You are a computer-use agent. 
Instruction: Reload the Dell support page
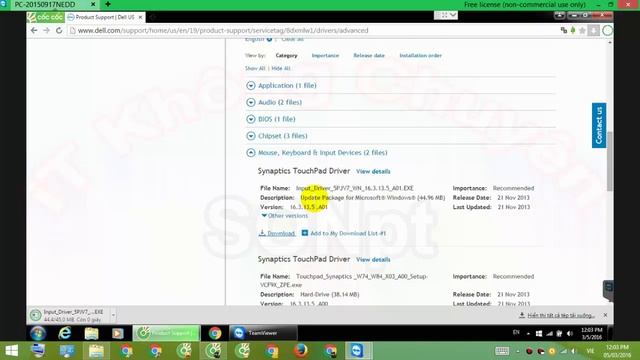point(59,31)
